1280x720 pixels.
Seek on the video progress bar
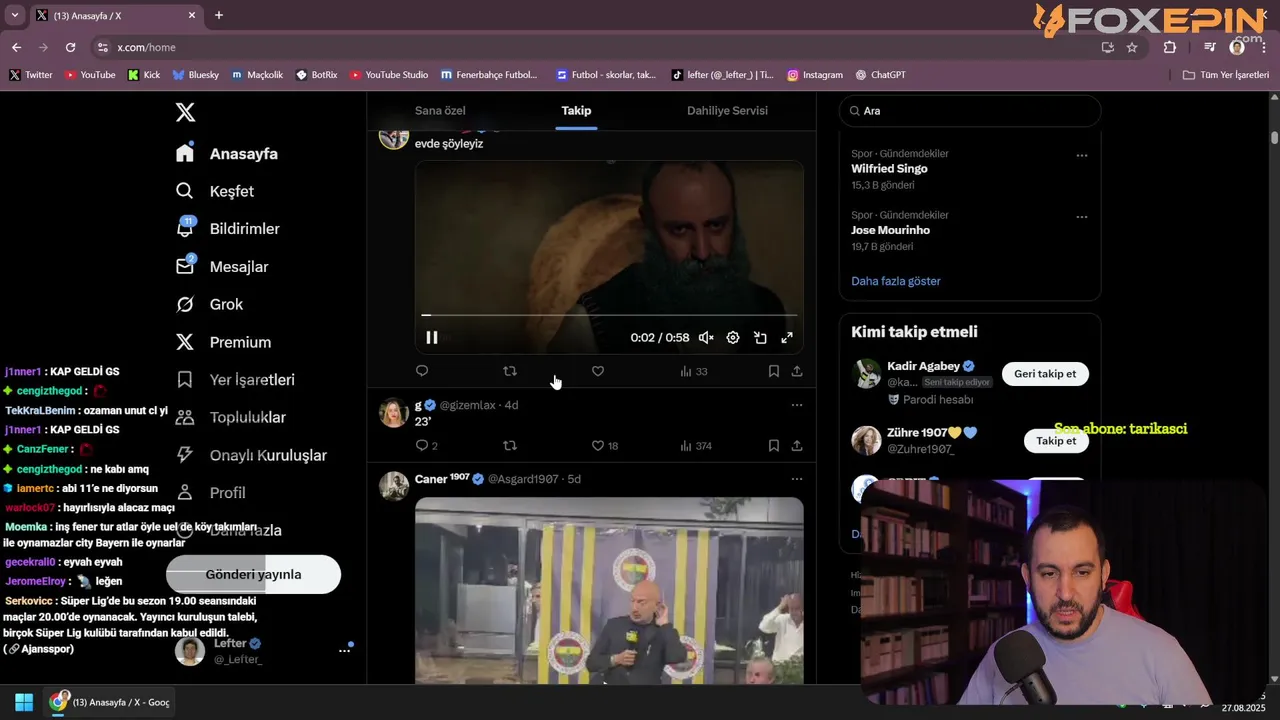(x=609, y=315)
